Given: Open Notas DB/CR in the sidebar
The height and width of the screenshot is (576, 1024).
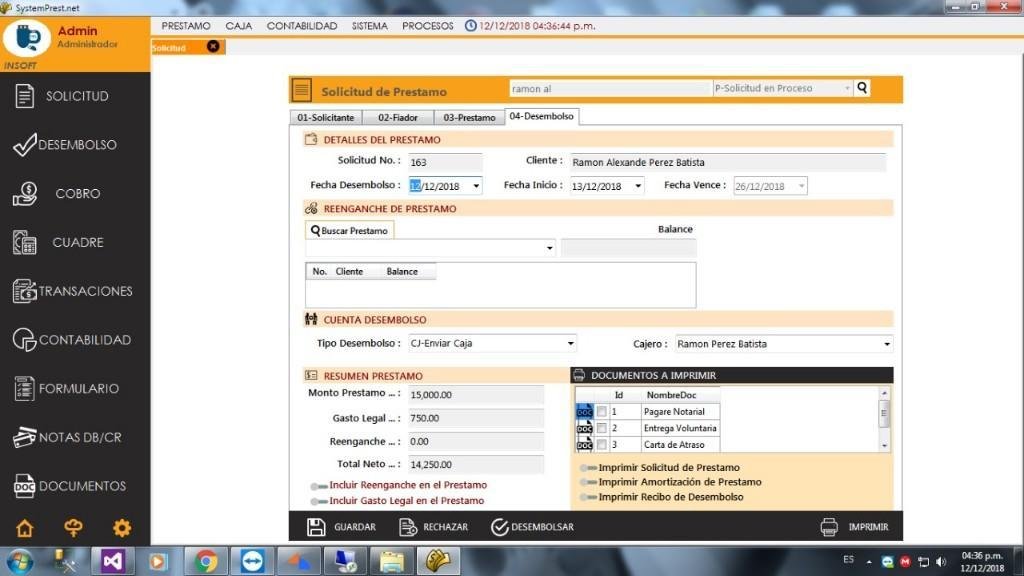Looking at the screenshot, I should (x=67, y=437).
